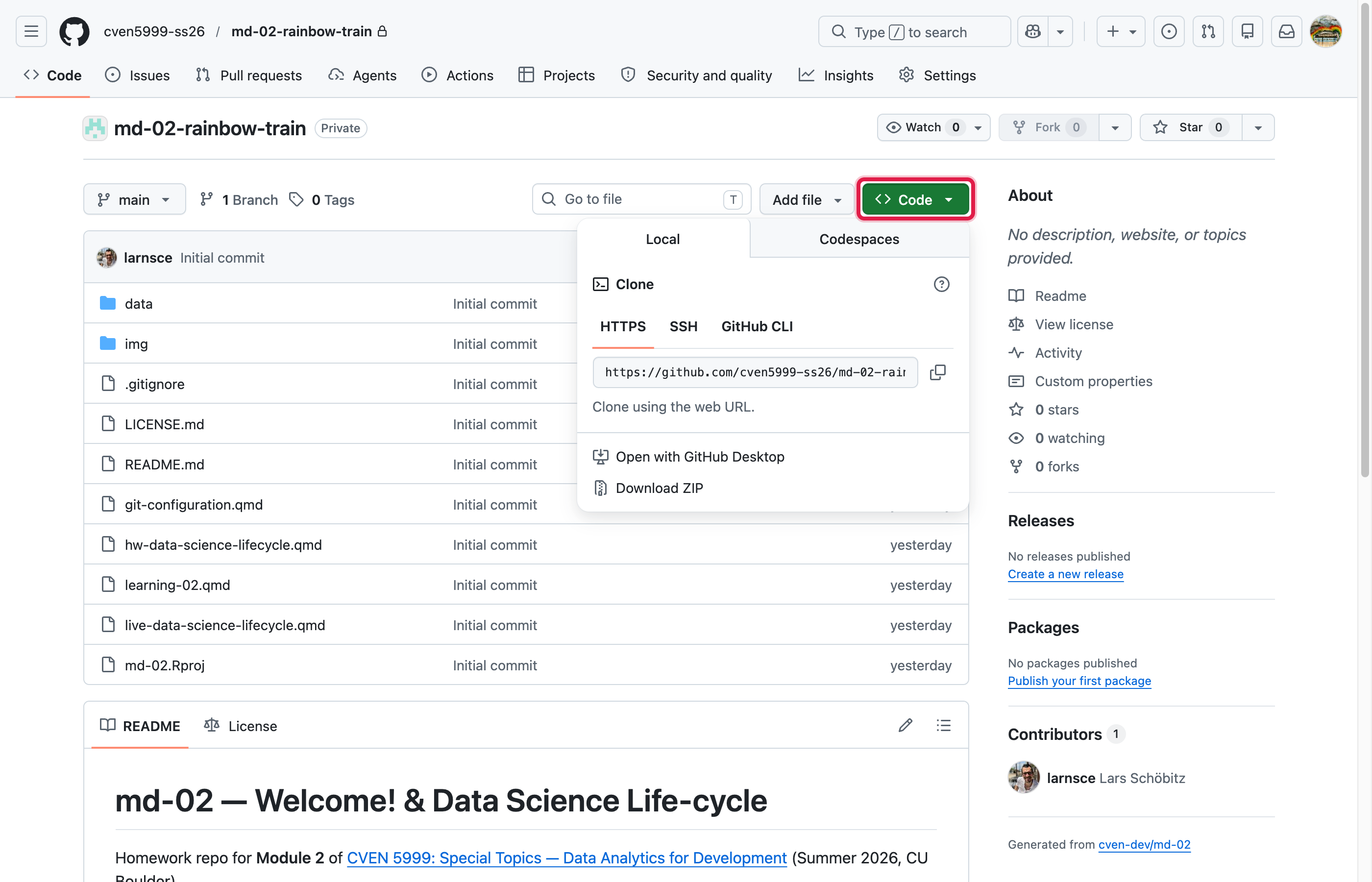Select the GitHub CLI clone tab
Viewport: 1372px width, 882px height.
[757, 326]
